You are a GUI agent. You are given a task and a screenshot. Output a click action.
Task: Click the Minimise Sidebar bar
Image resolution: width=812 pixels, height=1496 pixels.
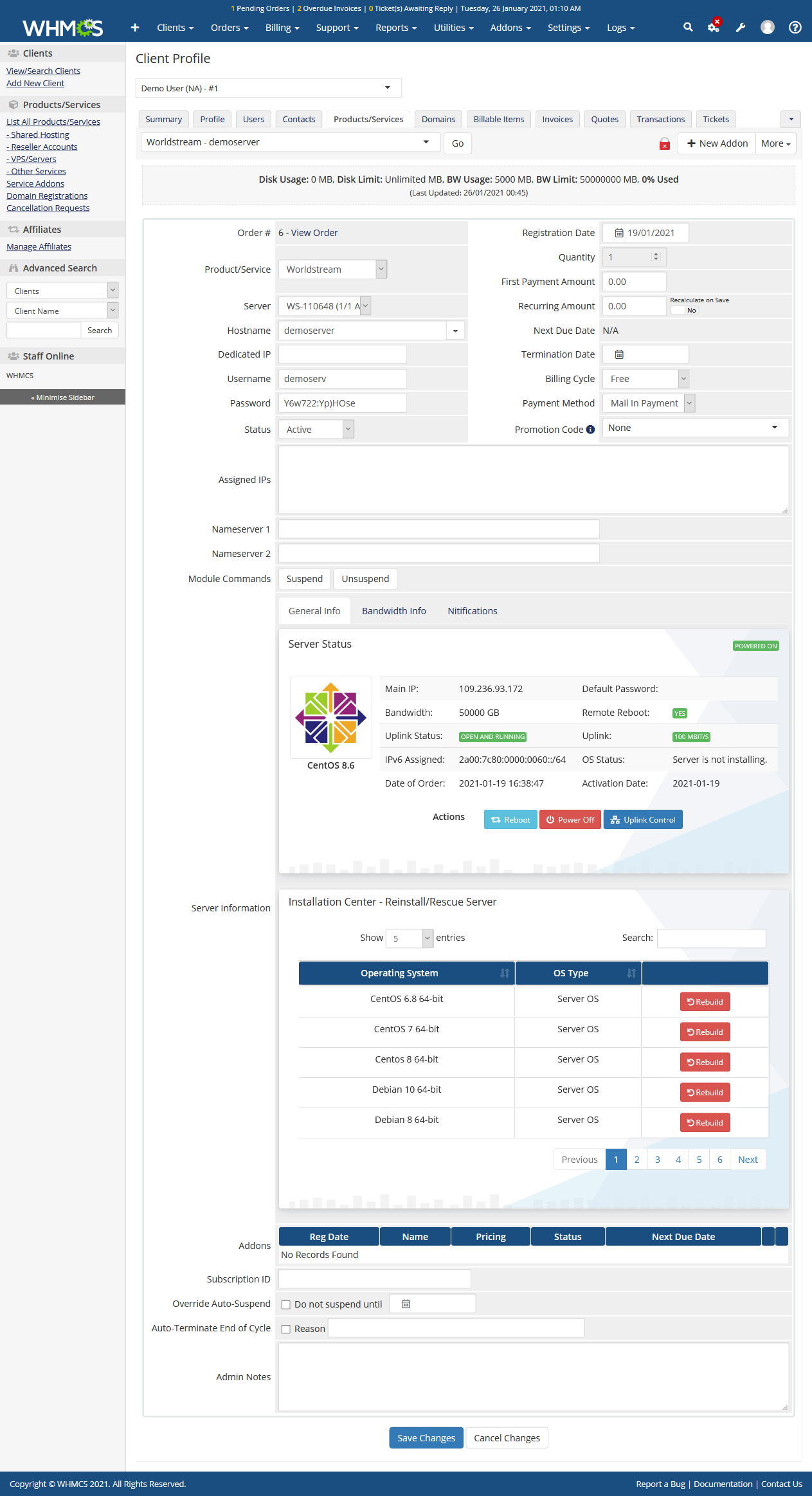(x=63, y=397)
